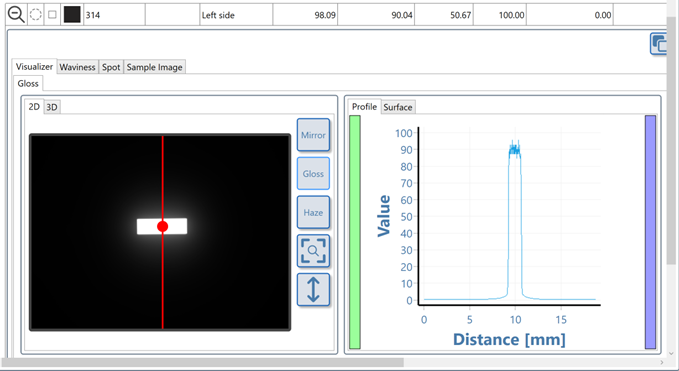The width and height of the screenshot is (679, 371).
Task: Click the Gloss button beside the image
Action: (313, 174)
